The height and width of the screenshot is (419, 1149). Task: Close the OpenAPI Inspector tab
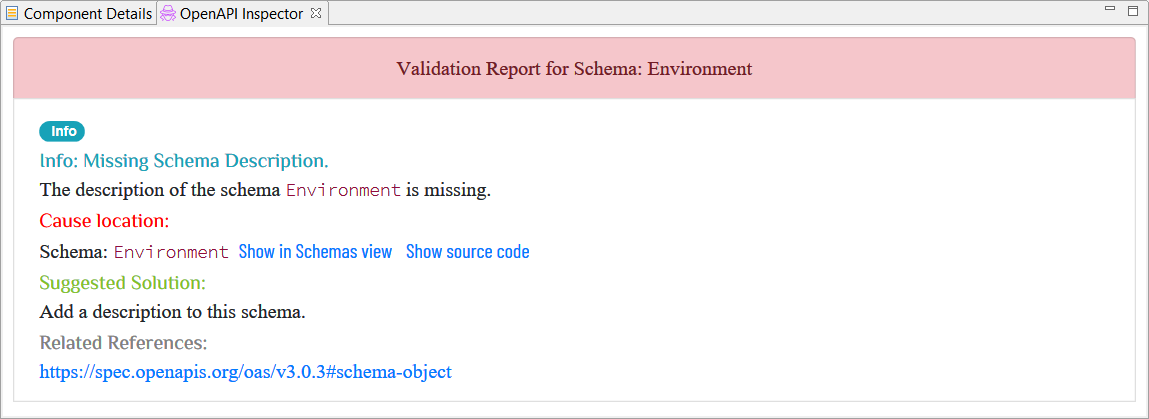pos(316,12)
